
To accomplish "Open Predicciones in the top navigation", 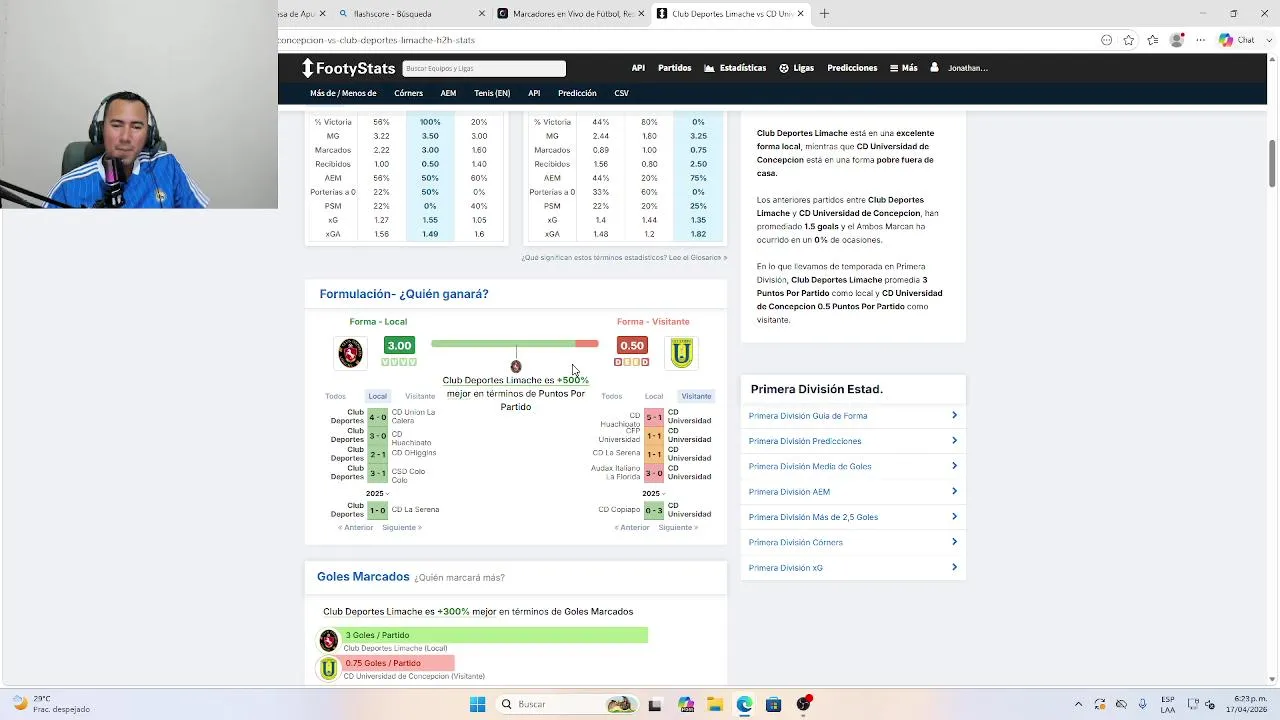I will coord(852,68).
